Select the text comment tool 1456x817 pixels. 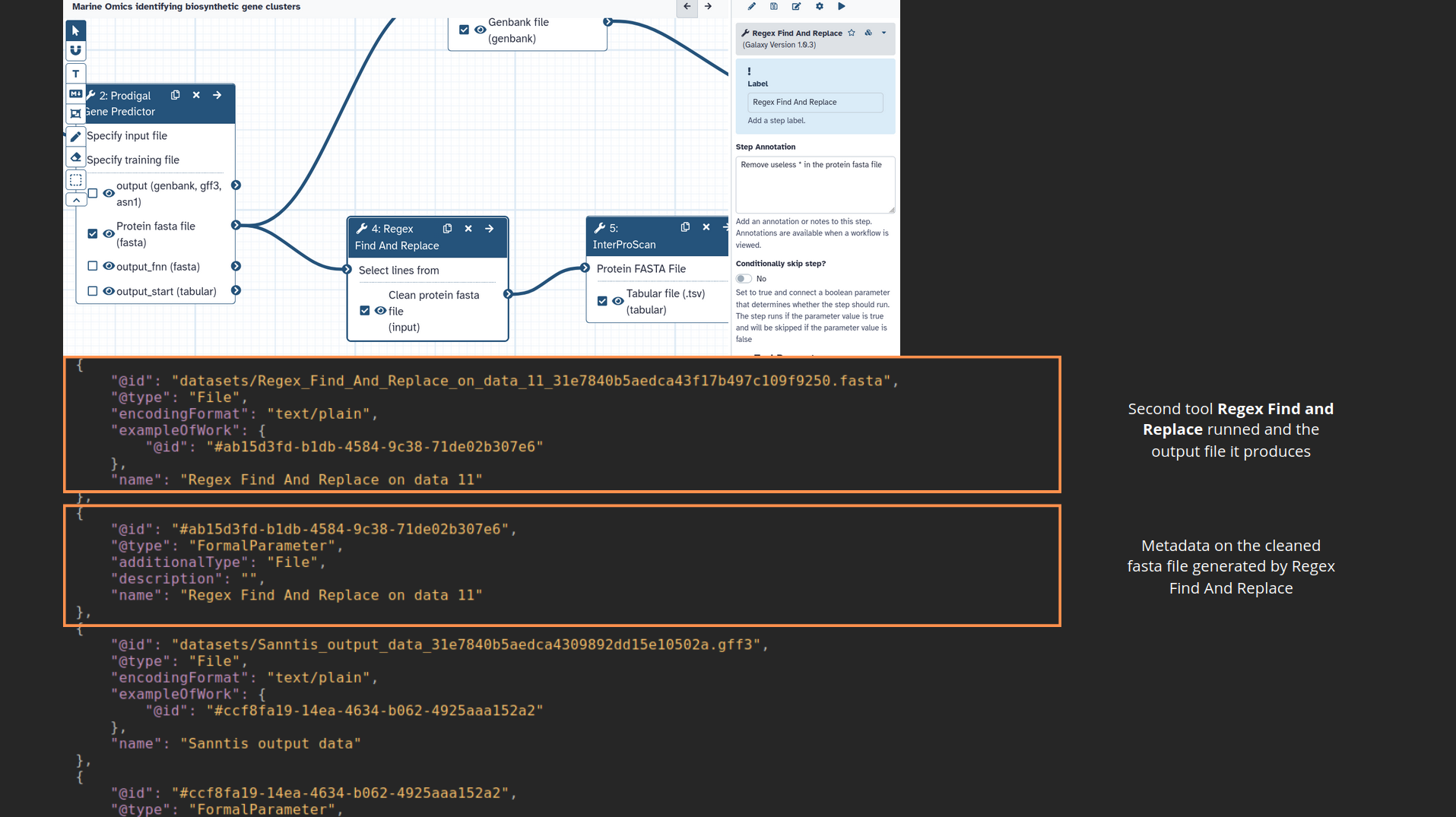(x=76, y=74)
